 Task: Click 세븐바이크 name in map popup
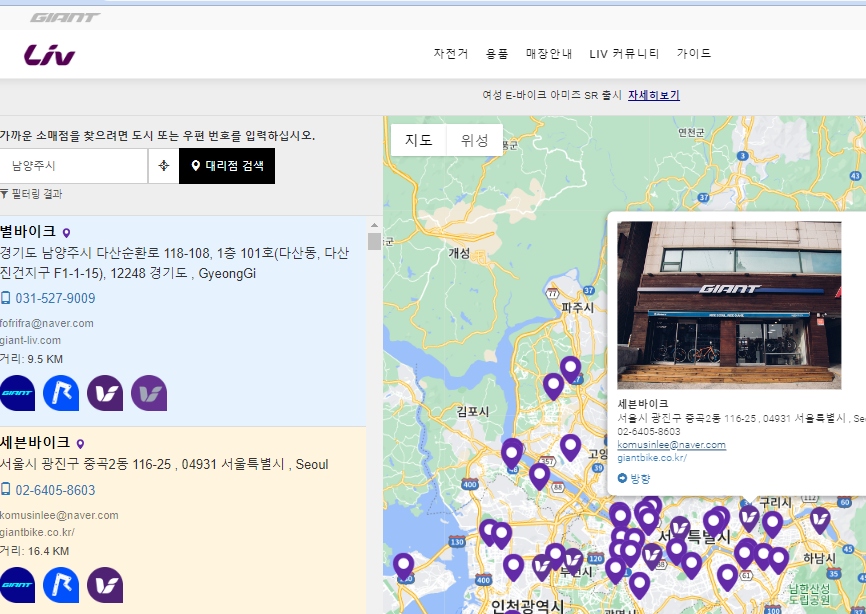tap(643, 404)
